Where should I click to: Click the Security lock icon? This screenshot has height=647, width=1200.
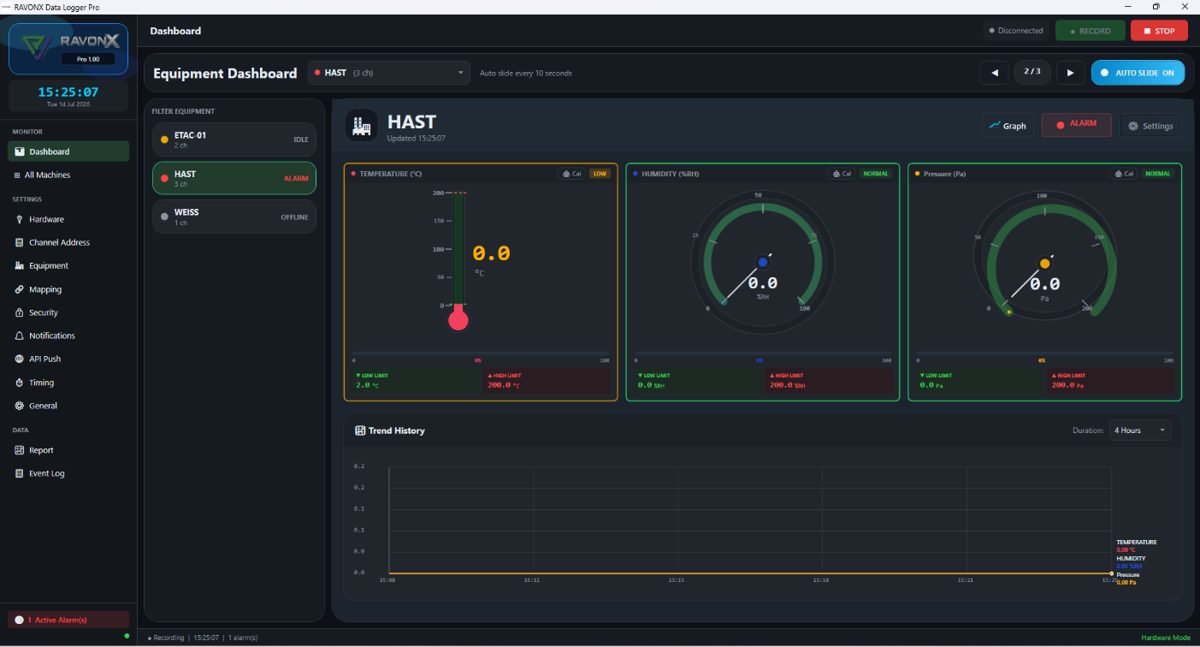(19, 312)
